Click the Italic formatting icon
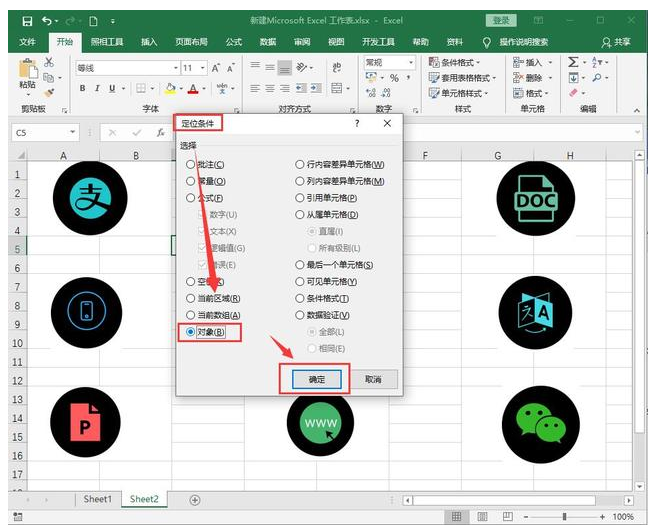Viewport: 655px width, 530px height. tap(97, 89)
